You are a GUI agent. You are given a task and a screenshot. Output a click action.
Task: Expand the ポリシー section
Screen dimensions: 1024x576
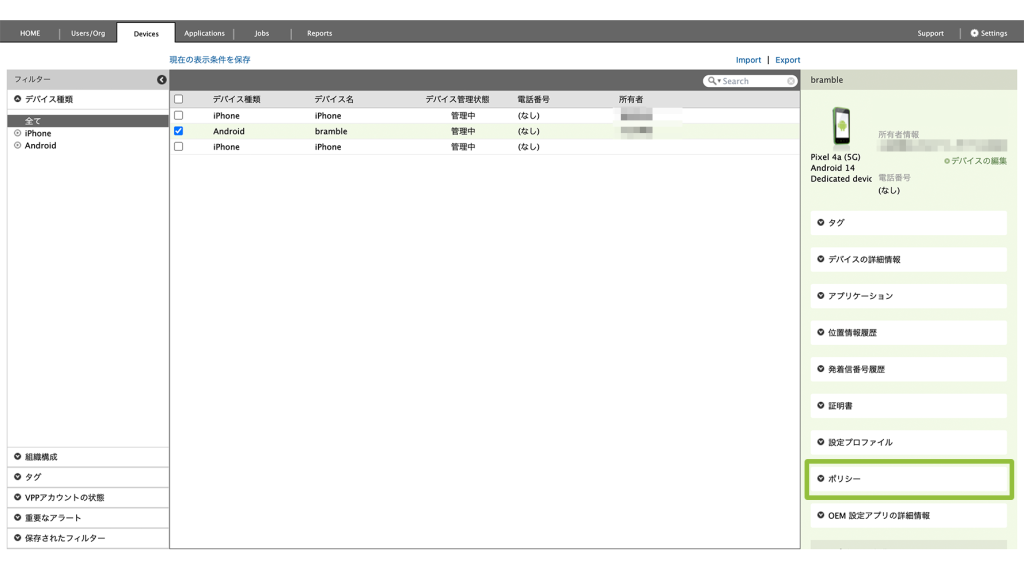click(x=908, y=479)
